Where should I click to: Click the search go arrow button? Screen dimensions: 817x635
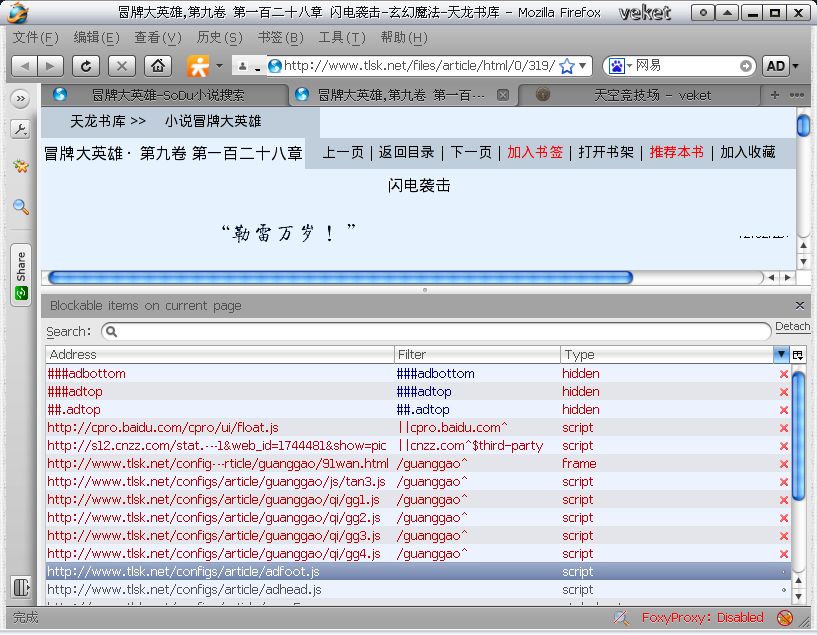pos(746,66)
